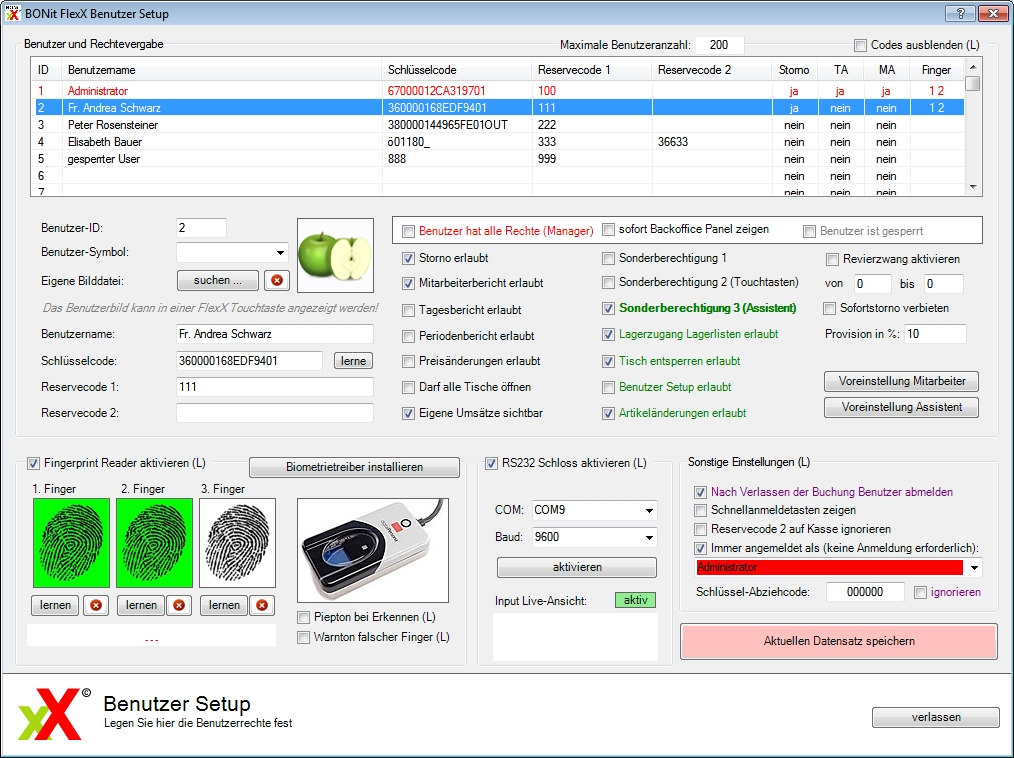The height and width of the screenshot is (758, 1014).
Task: Disable RS232 Schloss aktivieren (L)
Action: 491,464
